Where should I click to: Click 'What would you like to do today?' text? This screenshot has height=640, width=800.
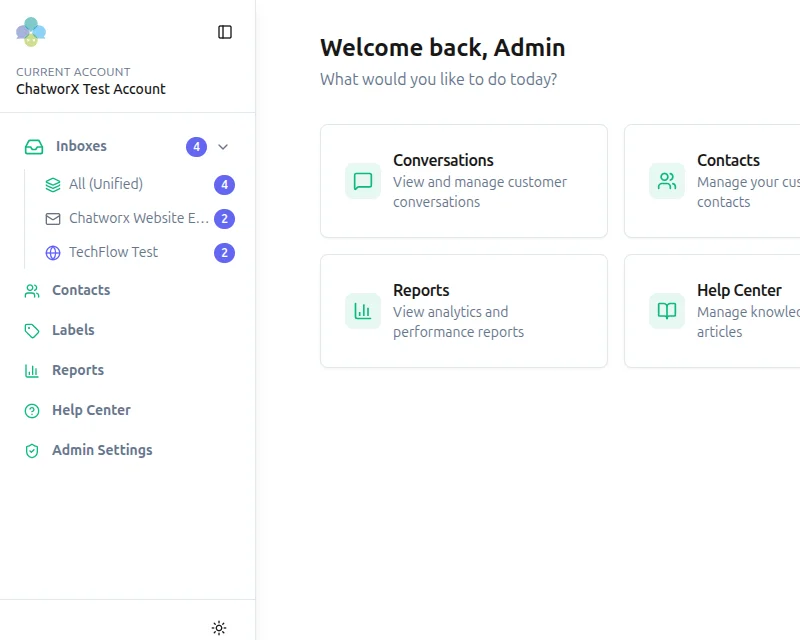438,79
